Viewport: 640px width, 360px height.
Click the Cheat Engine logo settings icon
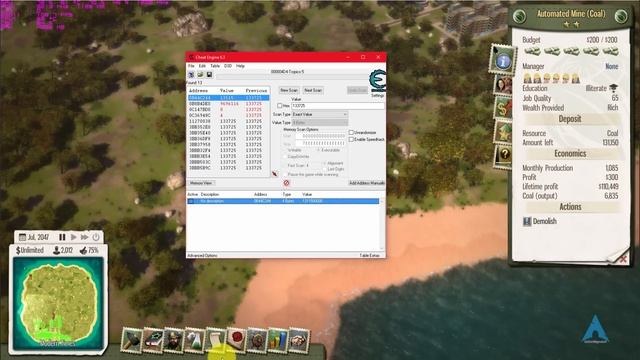(x=378, y=81)
